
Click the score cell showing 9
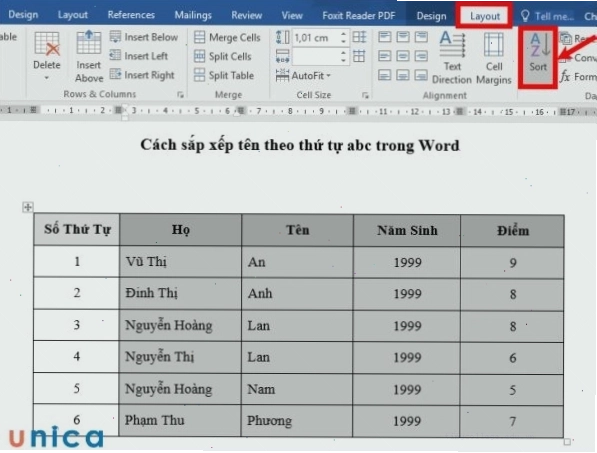click(x=512, y=263)
